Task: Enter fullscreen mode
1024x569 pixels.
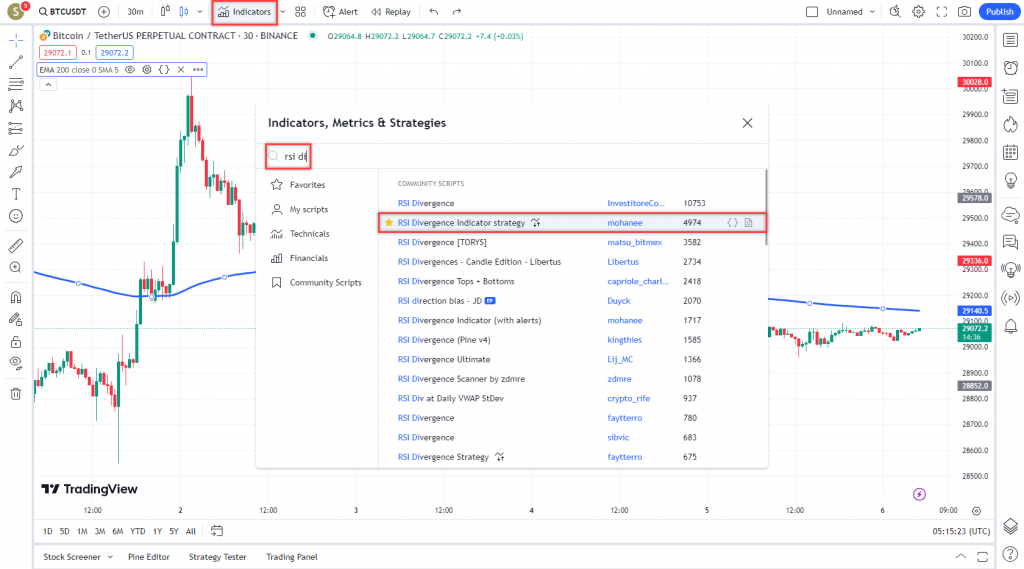Action: coord(942,12)
